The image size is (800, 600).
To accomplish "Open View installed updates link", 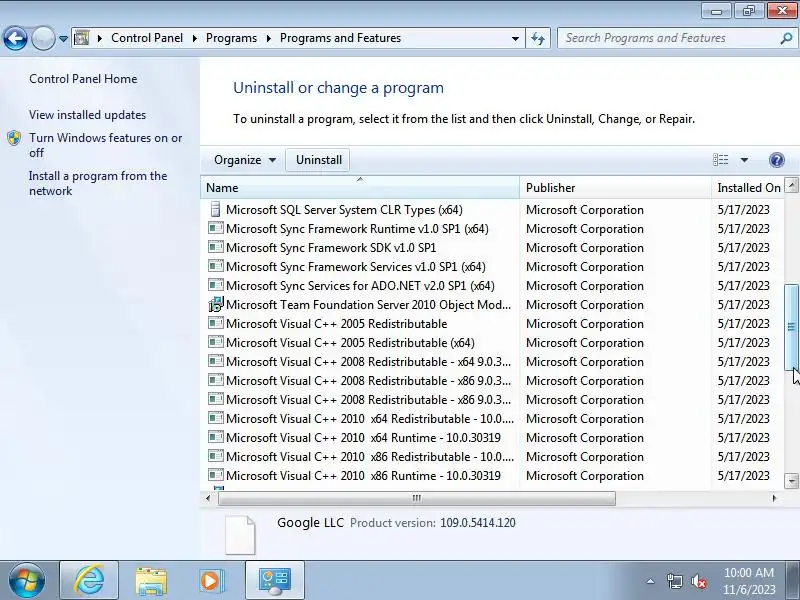I will tap(87, 115).
